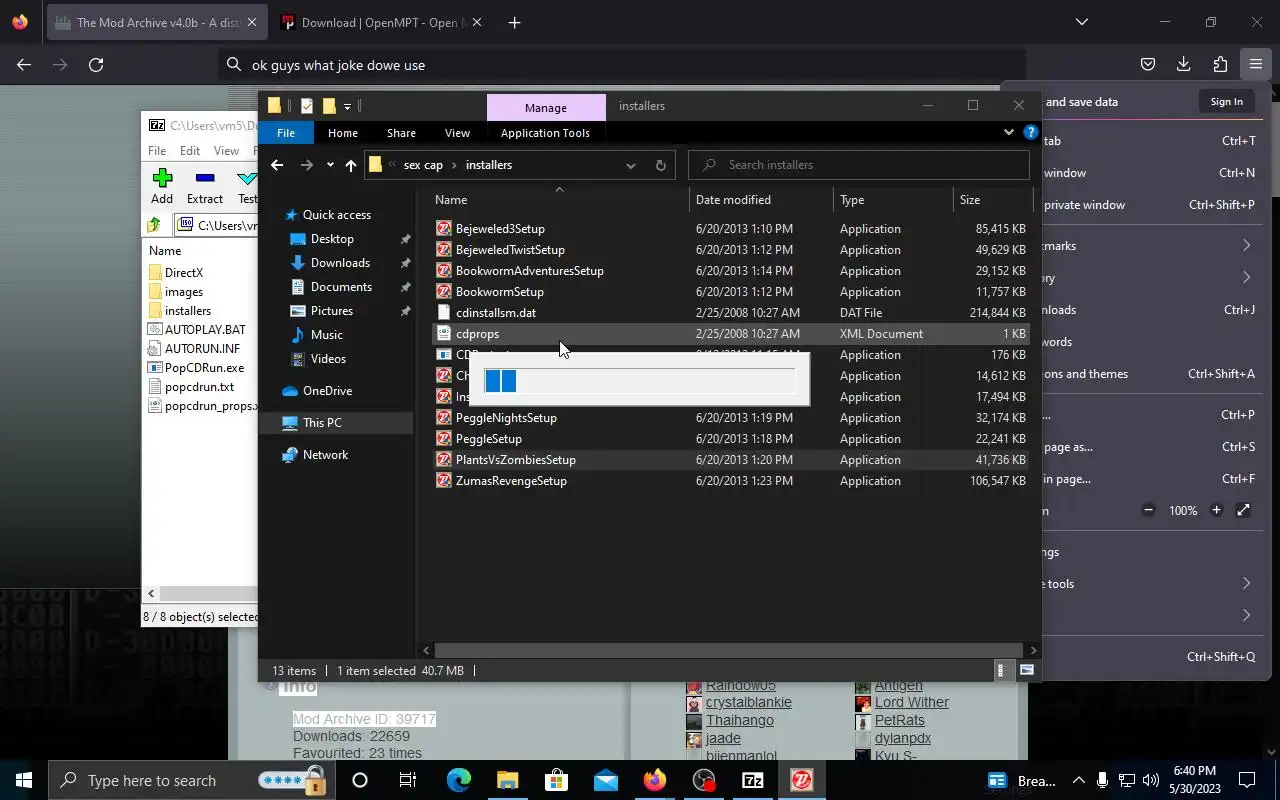Open Microsoft Edge from taskbar
Image resolution: width=1280 pixels, height=800 pixels.
click(x=458, y=780)
